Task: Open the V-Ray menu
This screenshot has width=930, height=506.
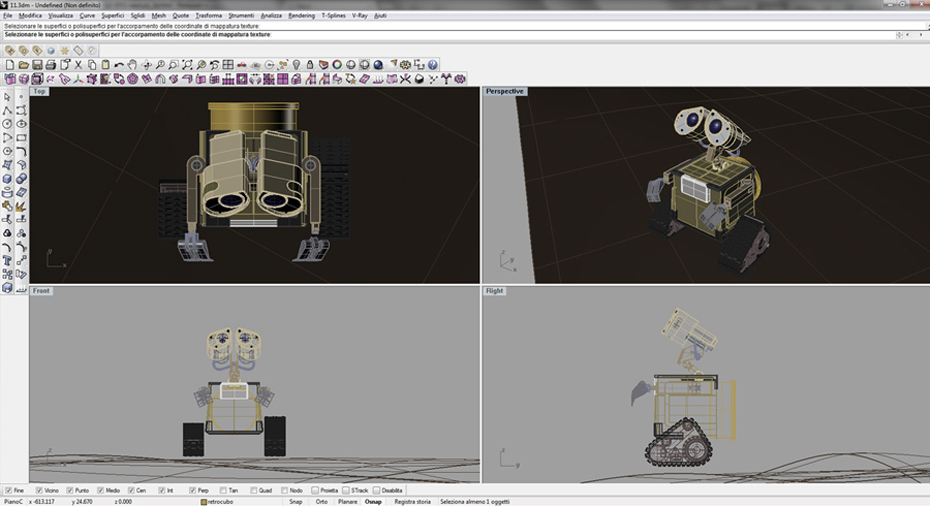Action: 359,15
